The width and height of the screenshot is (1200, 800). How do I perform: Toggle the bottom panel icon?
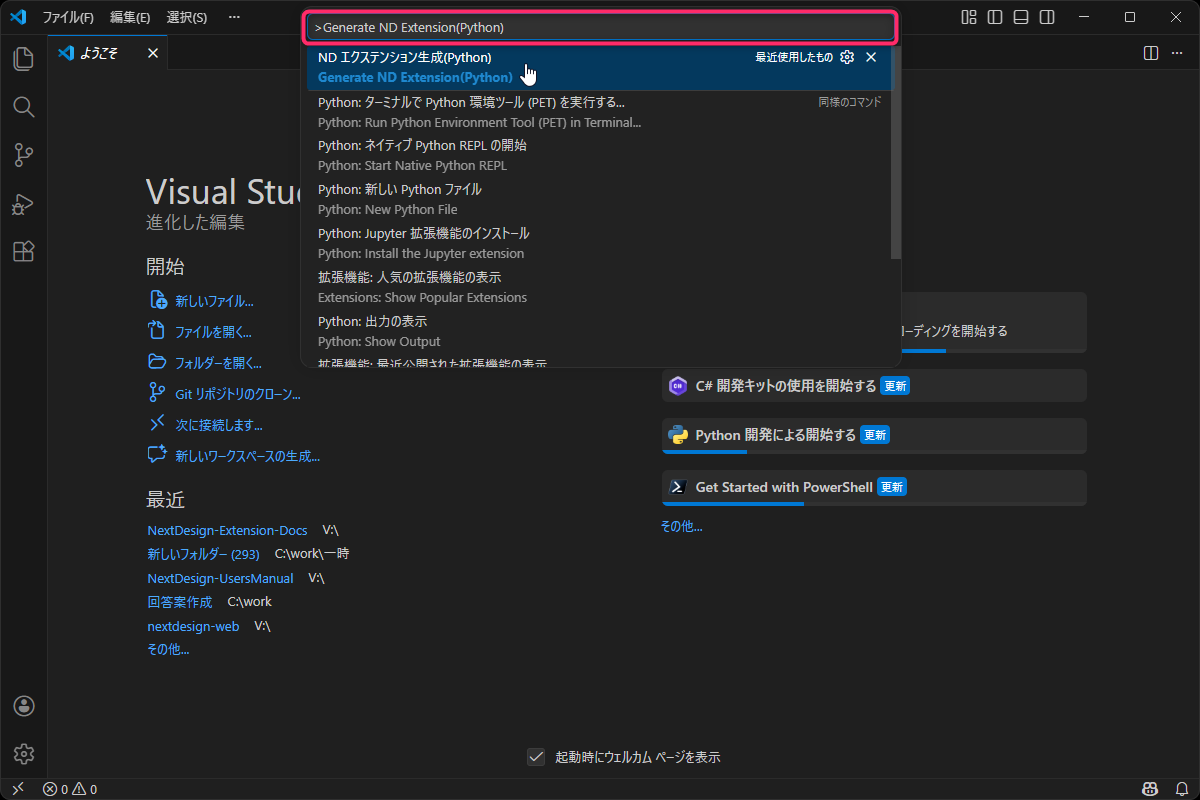pos(1020,17)
